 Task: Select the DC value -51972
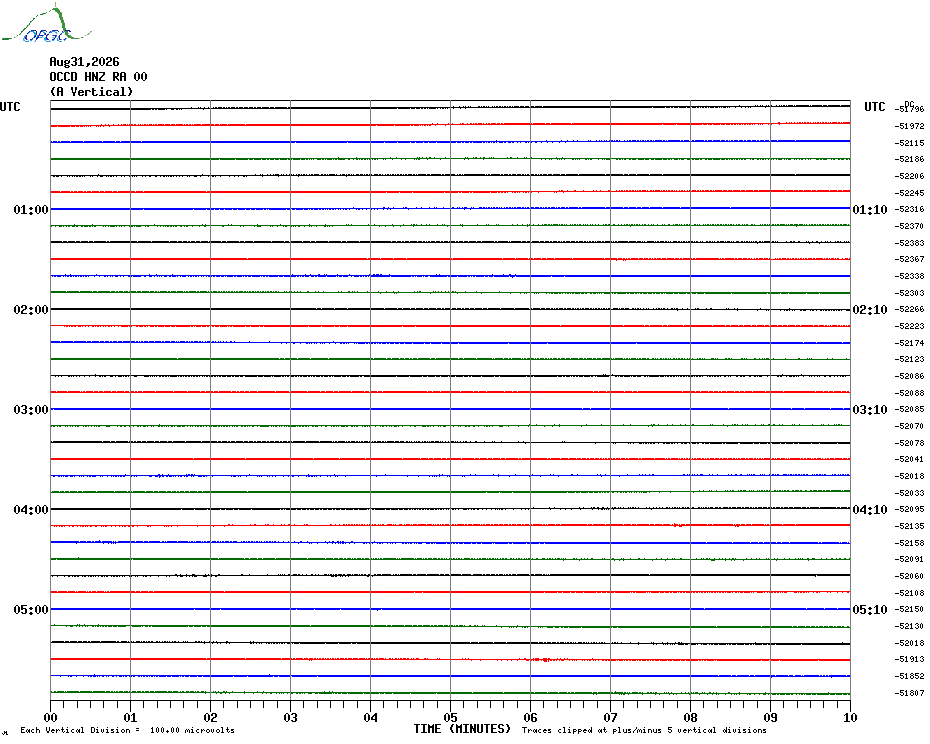coord(909,126)
